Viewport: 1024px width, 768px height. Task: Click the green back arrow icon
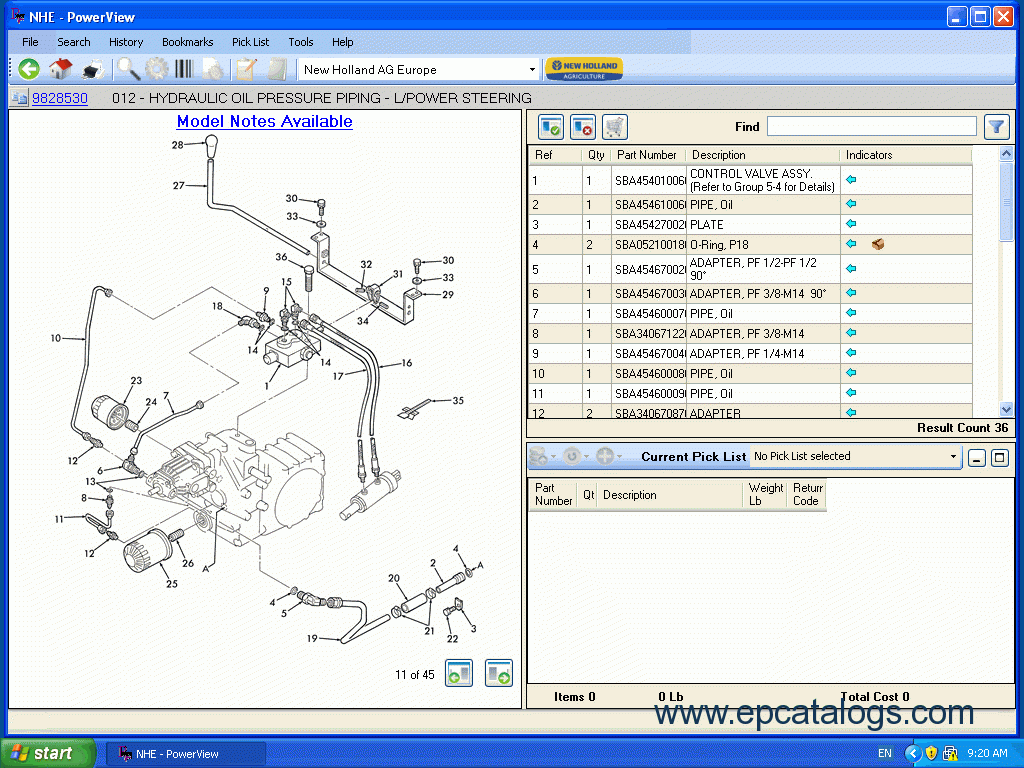[x=29, y=69]
